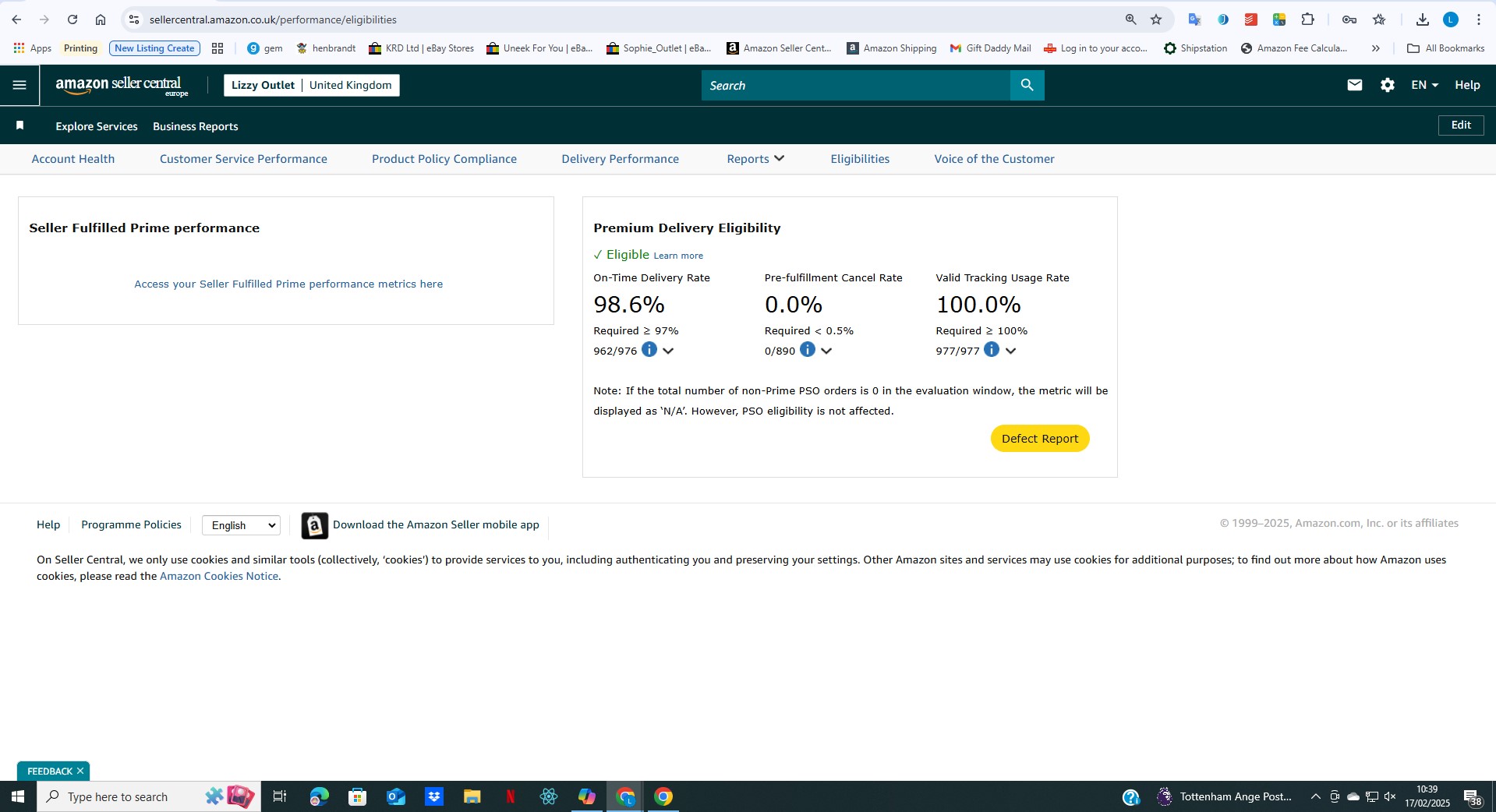The width and height of the screenshot is (1496, 812).
Task: Open the browser extensions puzzle icon
Action: click(x=1308, y=19)
